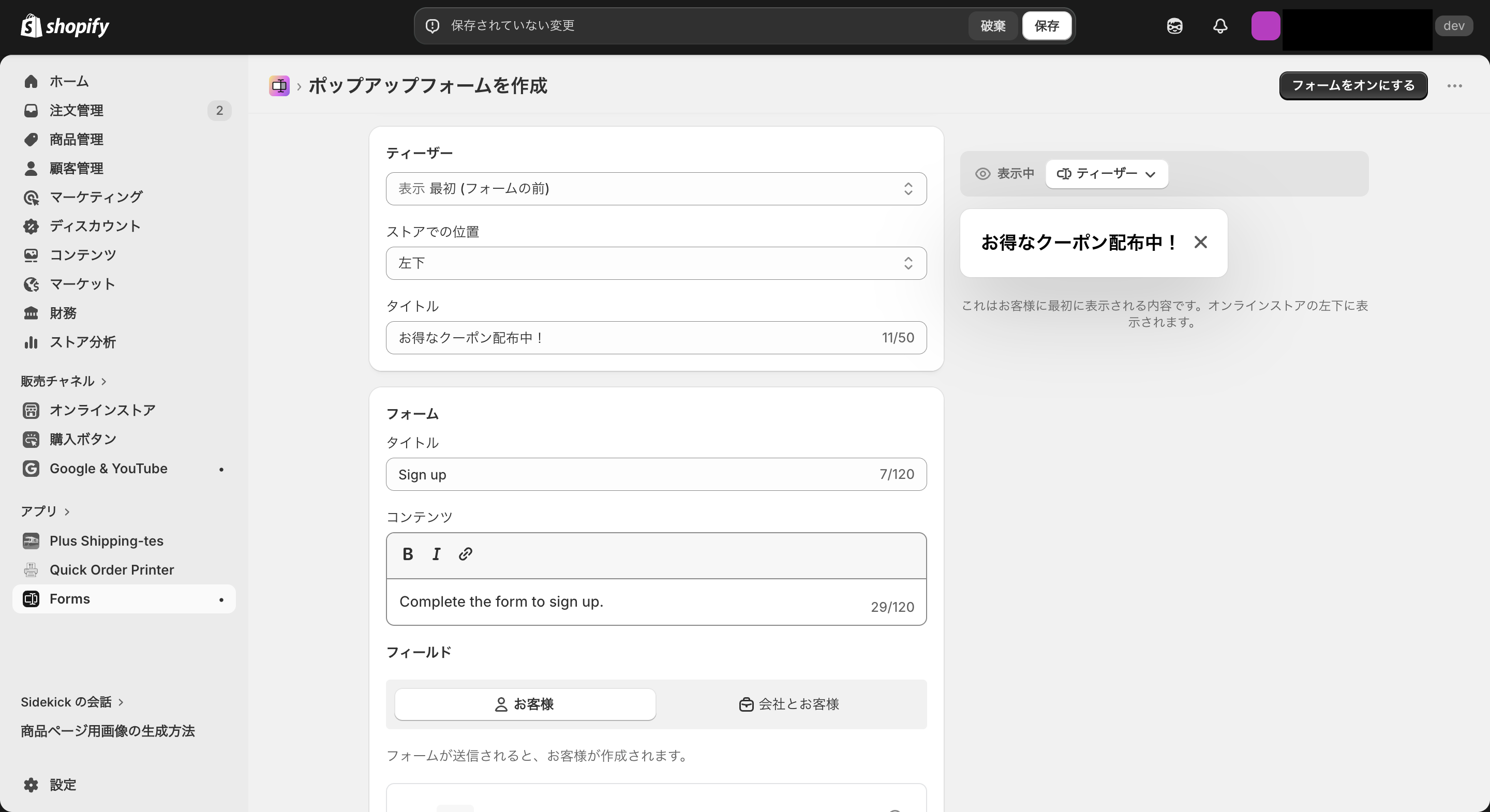
Task: Open the ティーザー preview selector
Action: click(x=1106, y=173)
